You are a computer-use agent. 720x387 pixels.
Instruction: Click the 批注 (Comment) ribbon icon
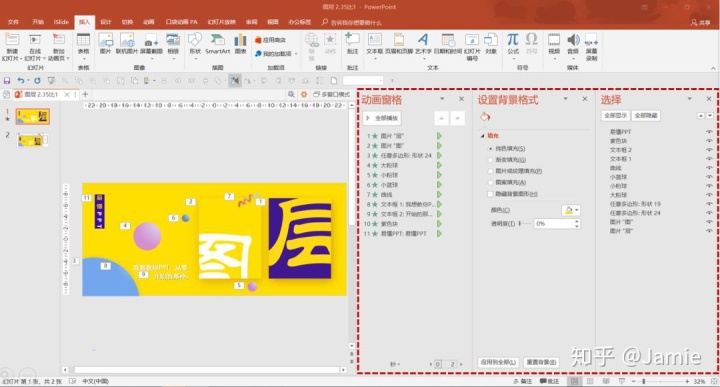tap(352, 40)
